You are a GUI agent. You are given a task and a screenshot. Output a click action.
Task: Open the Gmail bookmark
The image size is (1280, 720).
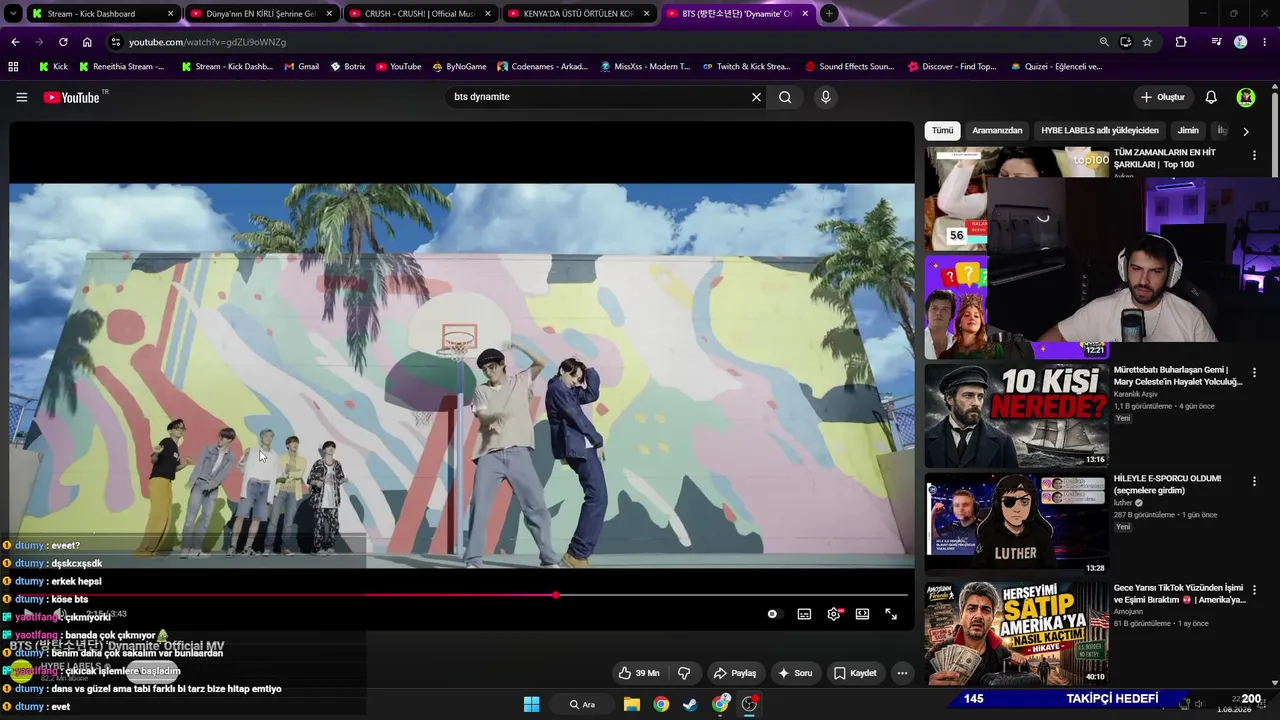pos(301,67)
